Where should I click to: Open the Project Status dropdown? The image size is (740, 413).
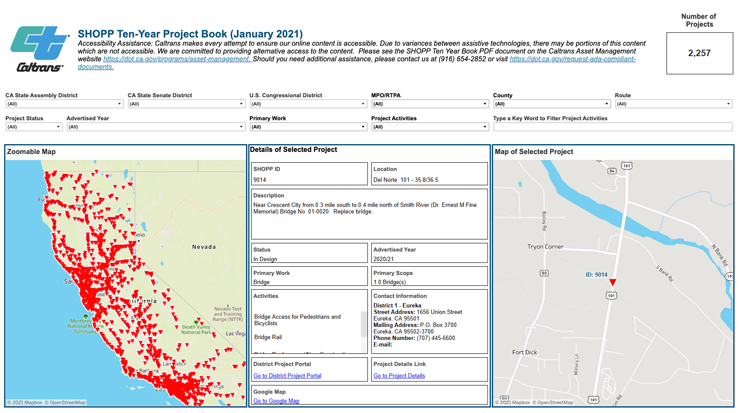[34, 127]
